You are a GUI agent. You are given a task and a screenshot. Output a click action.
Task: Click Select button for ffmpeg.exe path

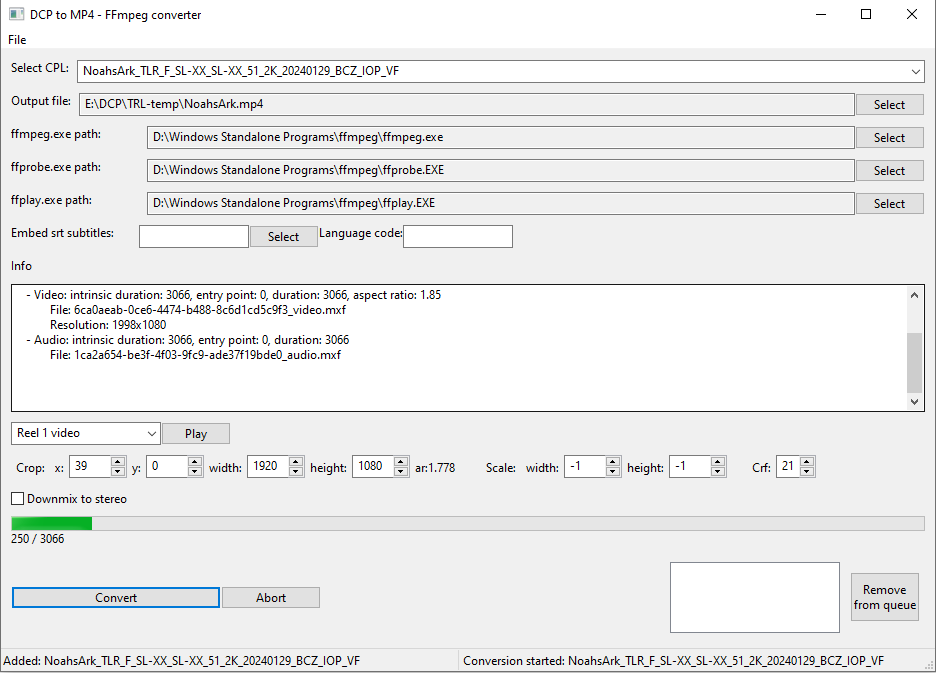889,137
